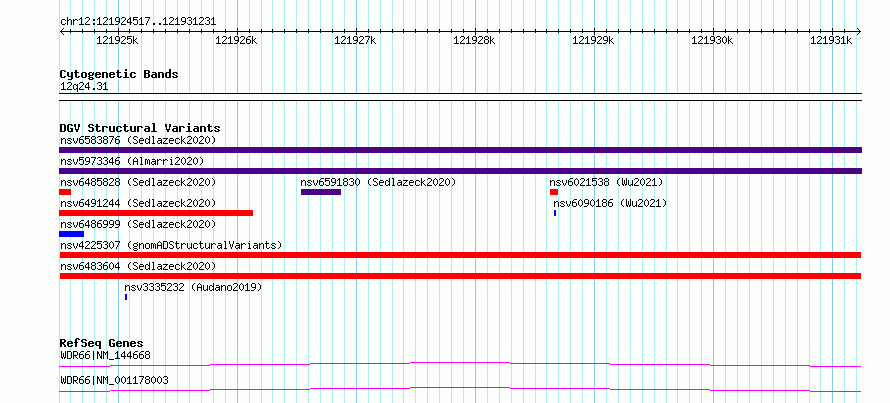
Task: Click the nsv3335232 small blue marker
Action: (x=126, y=297)
